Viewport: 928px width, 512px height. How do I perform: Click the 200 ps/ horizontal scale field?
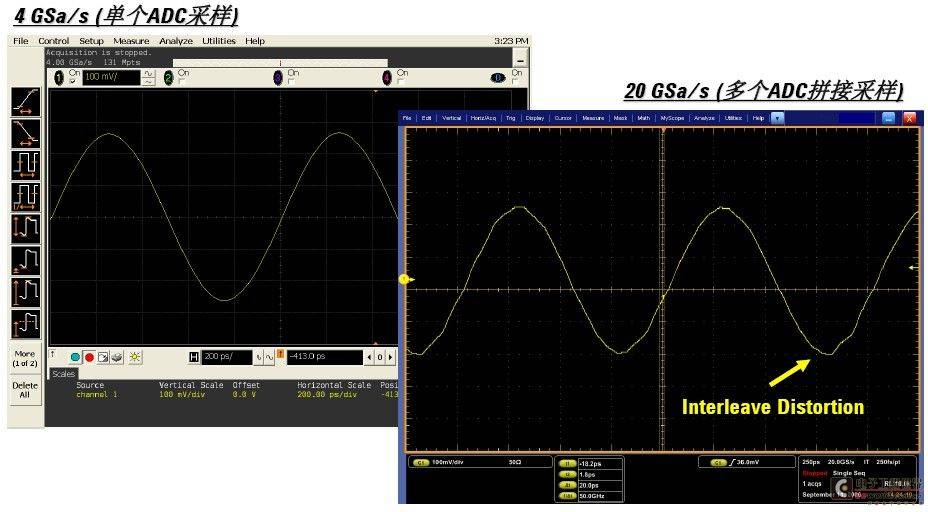coord(227,357)
